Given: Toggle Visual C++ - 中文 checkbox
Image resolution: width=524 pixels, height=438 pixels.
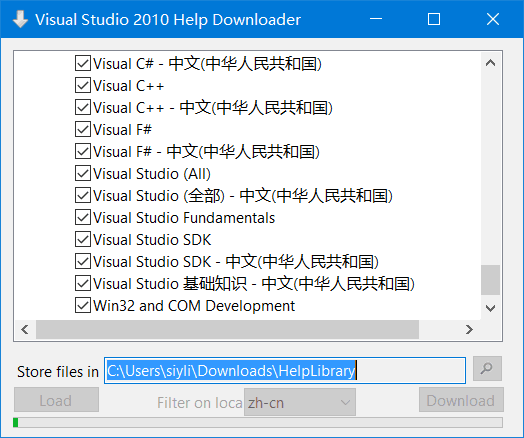Looking at the screenshot, I should coord(83,108).
